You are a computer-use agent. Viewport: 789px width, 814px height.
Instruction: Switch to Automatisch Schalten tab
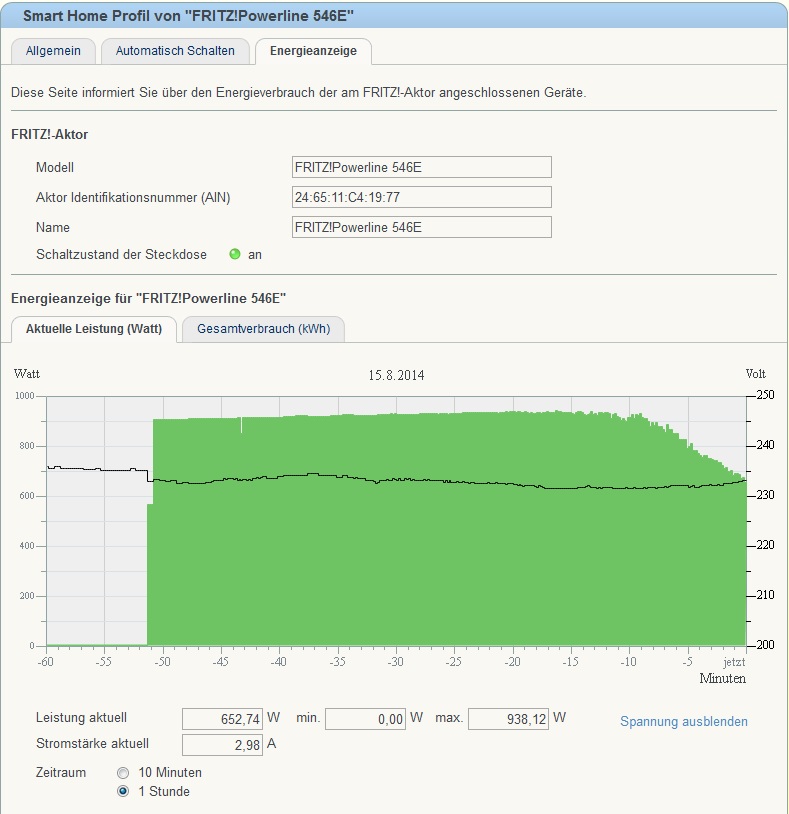175,51
